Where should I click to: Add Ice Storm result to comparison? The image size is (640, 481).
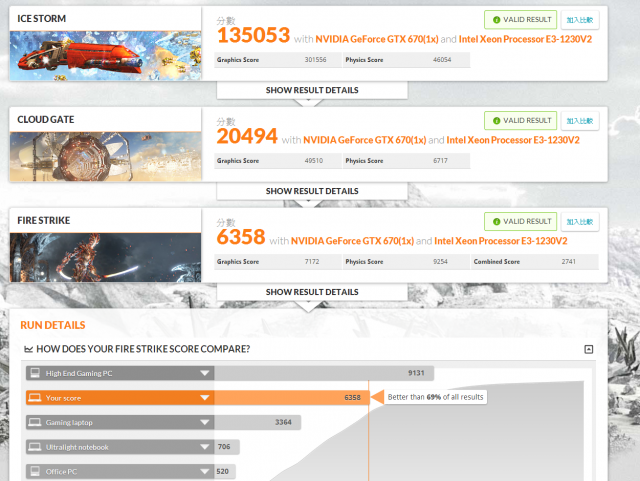tap(580, 20)
